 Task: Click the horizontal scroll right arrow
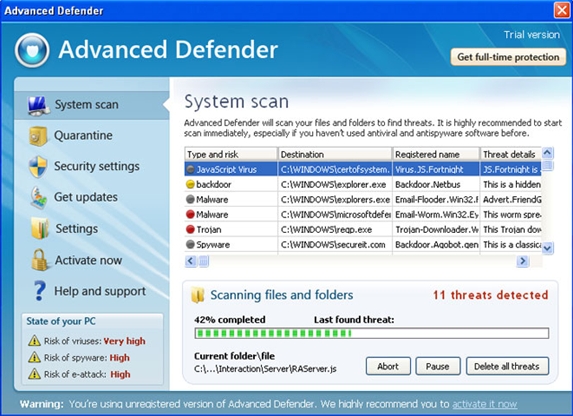click(523, 261)
